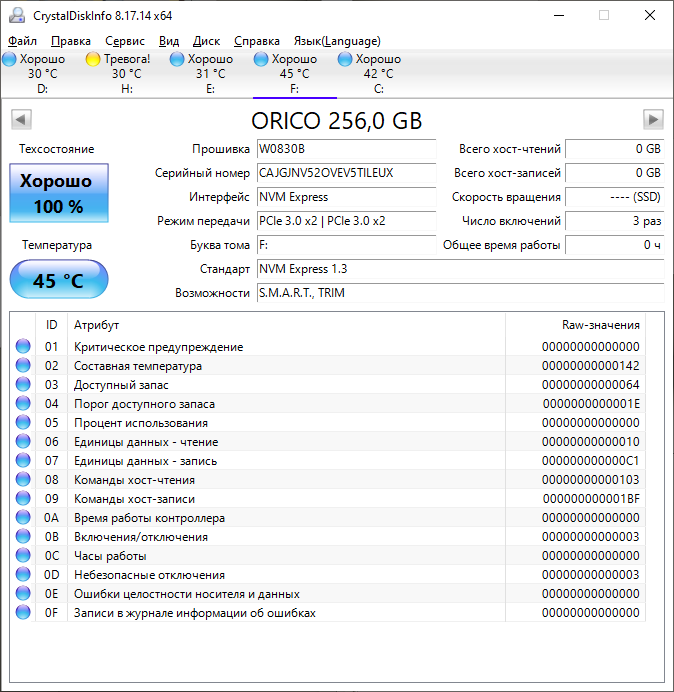The width and height of the screenshot is (674, 692).
Task: Click the status orb for attribute 0F
Action: tap(23, 612)
